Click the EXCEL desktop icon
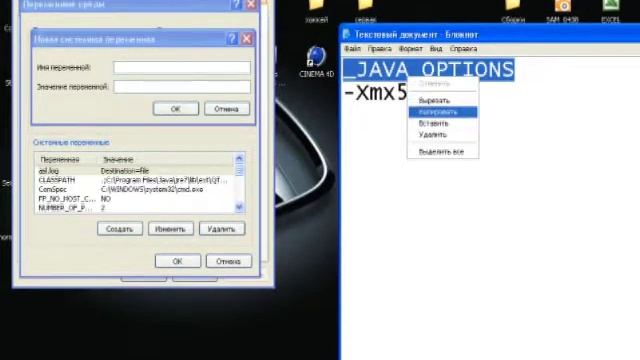Viewport: 640px width, 360px height. 611,11
